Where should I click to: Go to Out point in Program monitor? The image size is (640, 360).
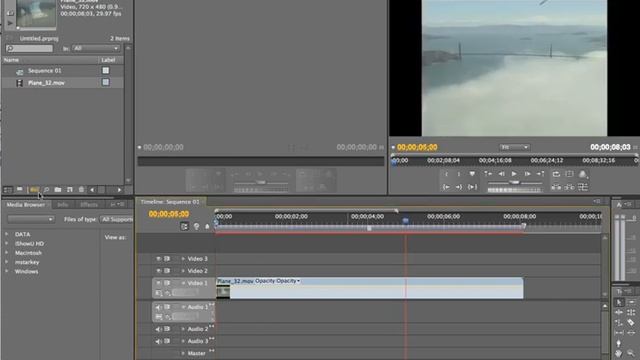(x=459, y=187)
